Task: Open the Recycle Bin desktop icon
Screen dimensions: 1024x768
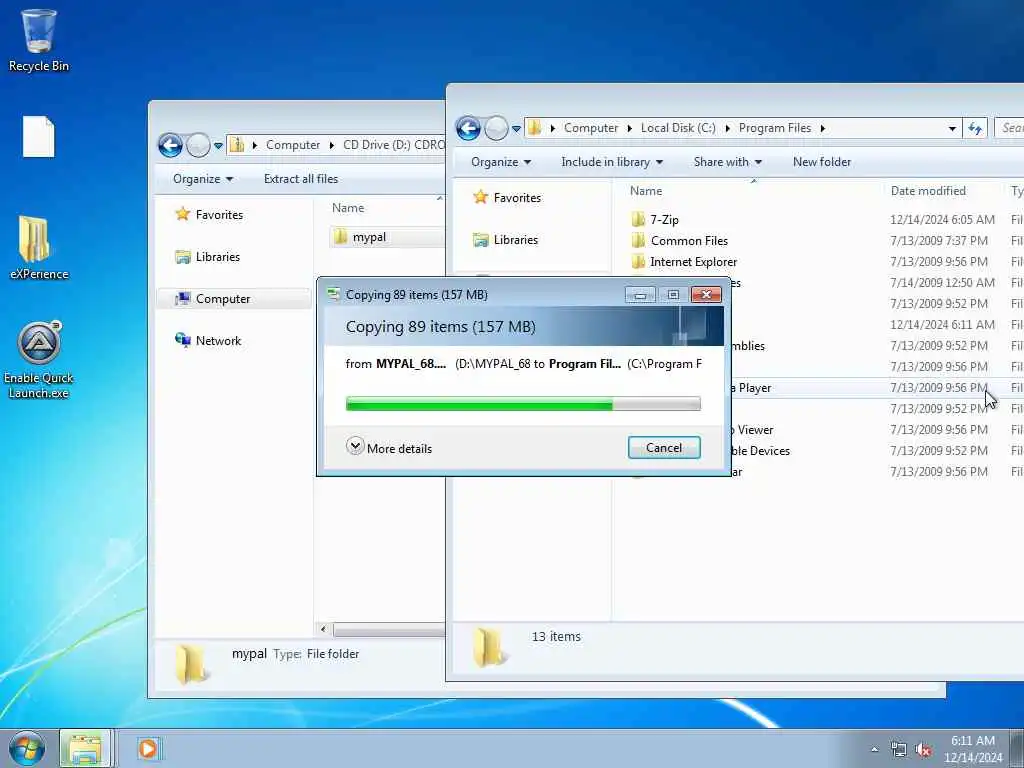Action: (39, 40)
